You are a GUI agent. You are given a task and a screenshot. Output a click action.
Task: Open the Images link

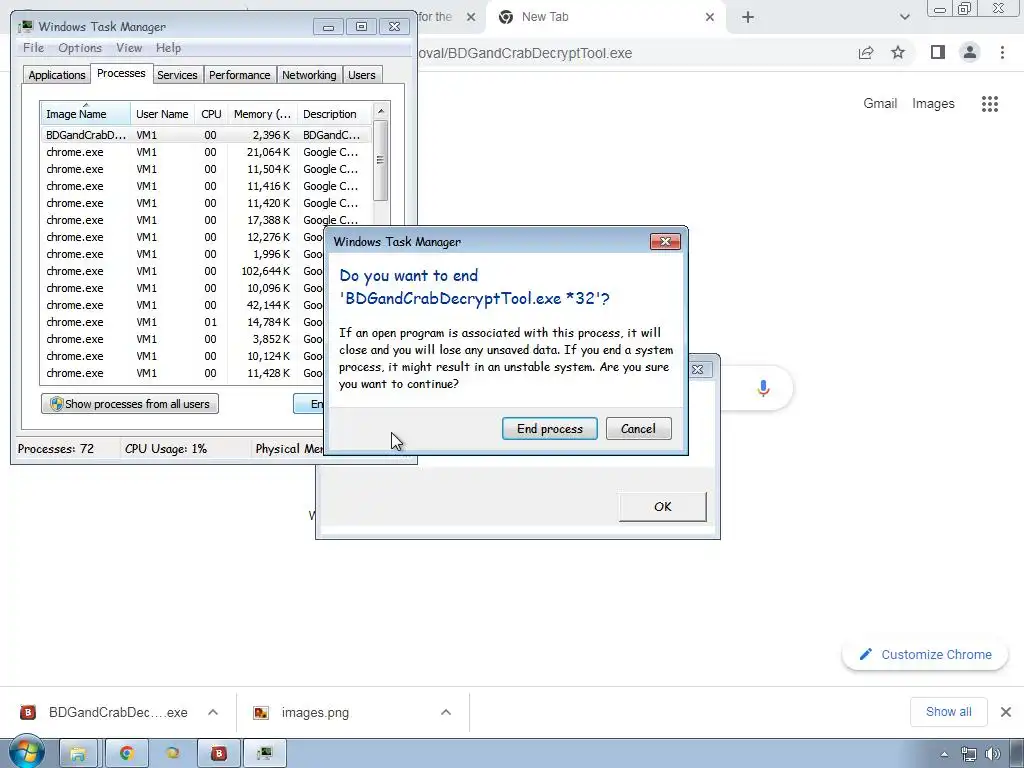tap(933, 103)
